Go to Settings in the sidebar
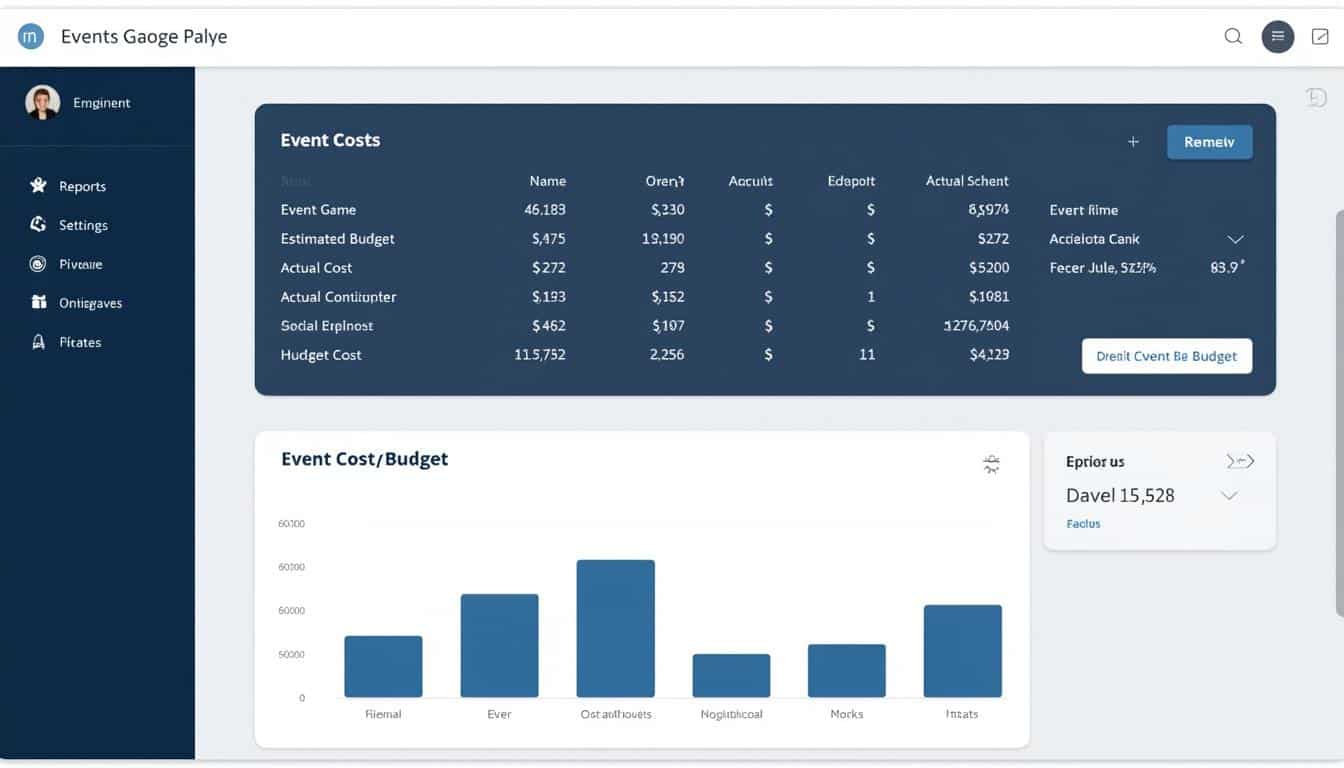The width and height of the screenshot is (1344, 768). (83, 225)
